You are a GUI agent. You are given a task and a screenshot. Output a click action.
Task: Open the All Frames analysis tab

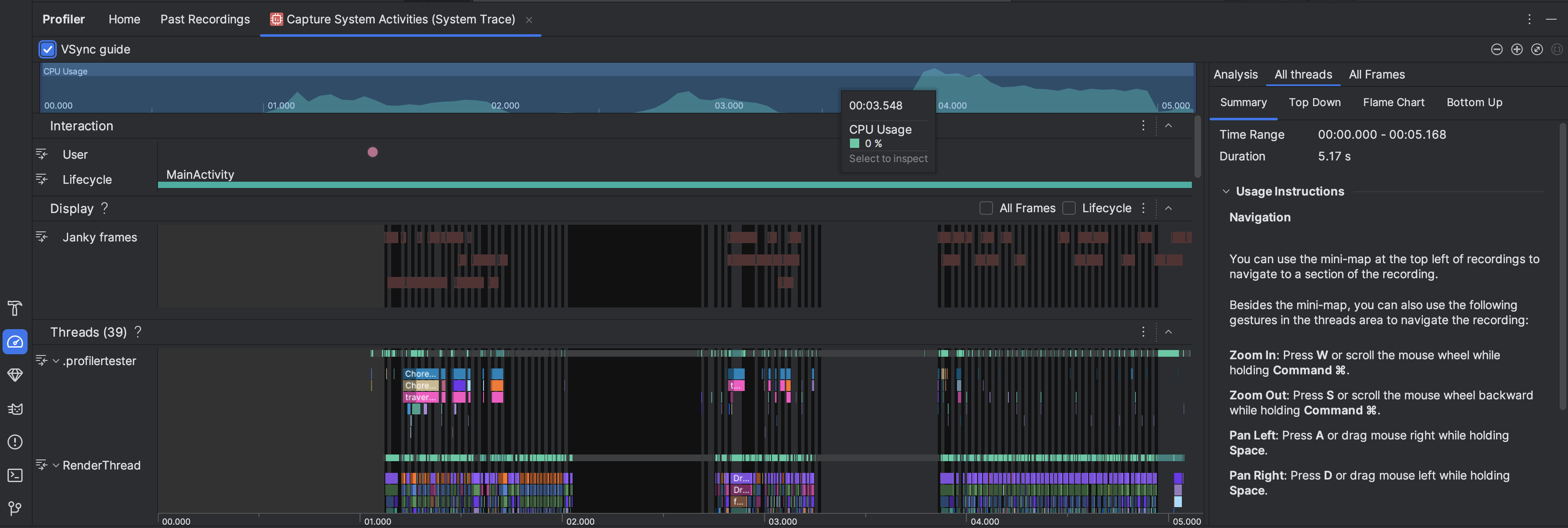click(1376, 74)
